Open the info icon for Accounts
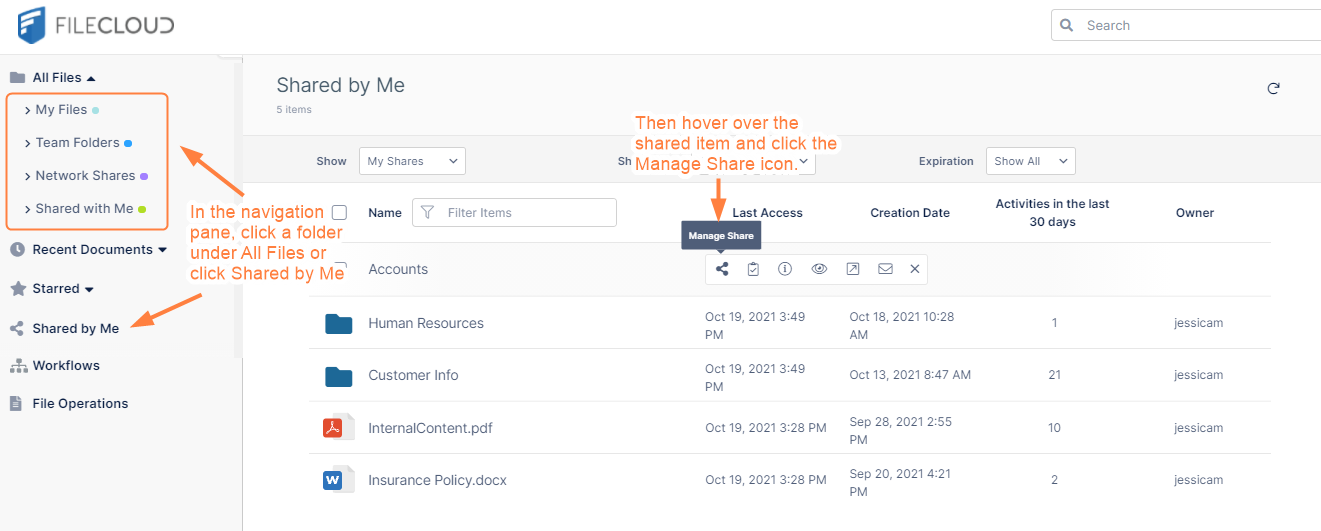 pos(785,269)
